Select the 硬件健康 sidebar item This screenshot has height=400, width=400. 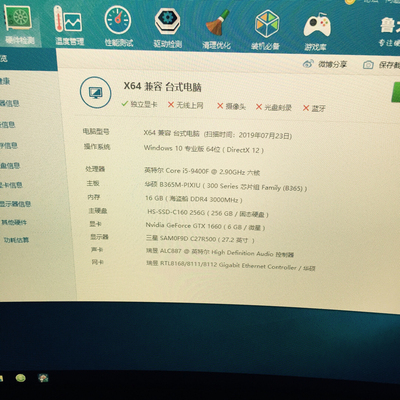[5, 81]
